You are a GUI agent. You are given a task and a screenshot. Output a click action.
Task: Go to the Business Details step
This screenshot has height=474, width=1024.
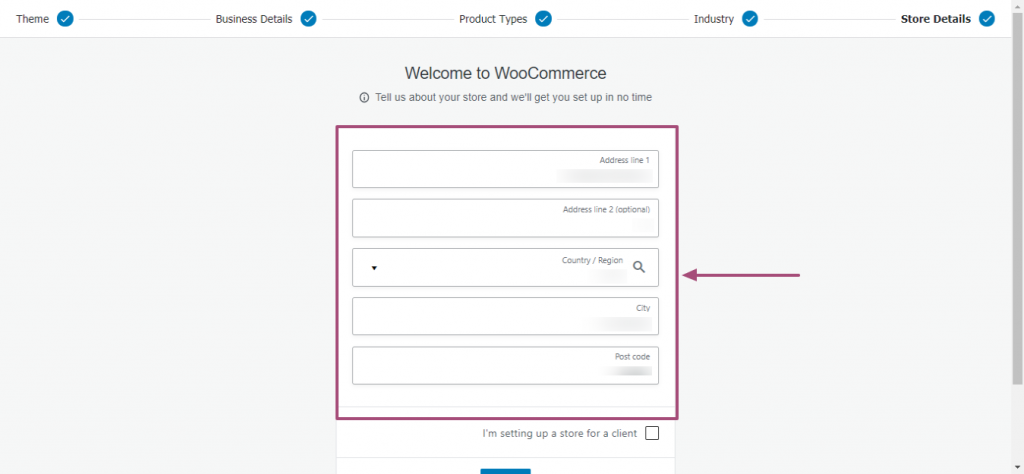tap(254, 19)
